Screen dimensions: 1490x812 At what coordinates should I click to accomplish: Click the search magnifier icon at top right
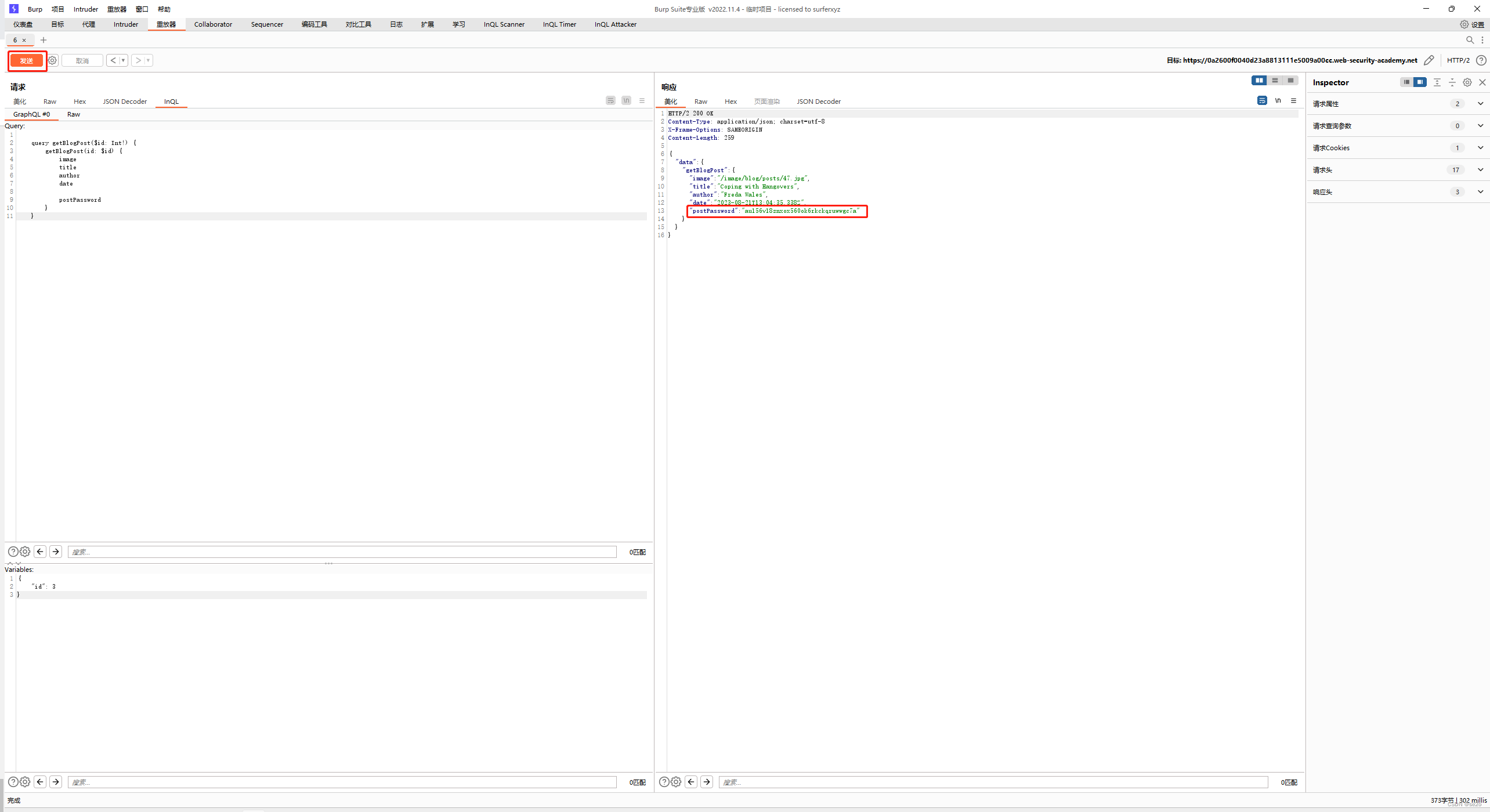pos(1470,39)
